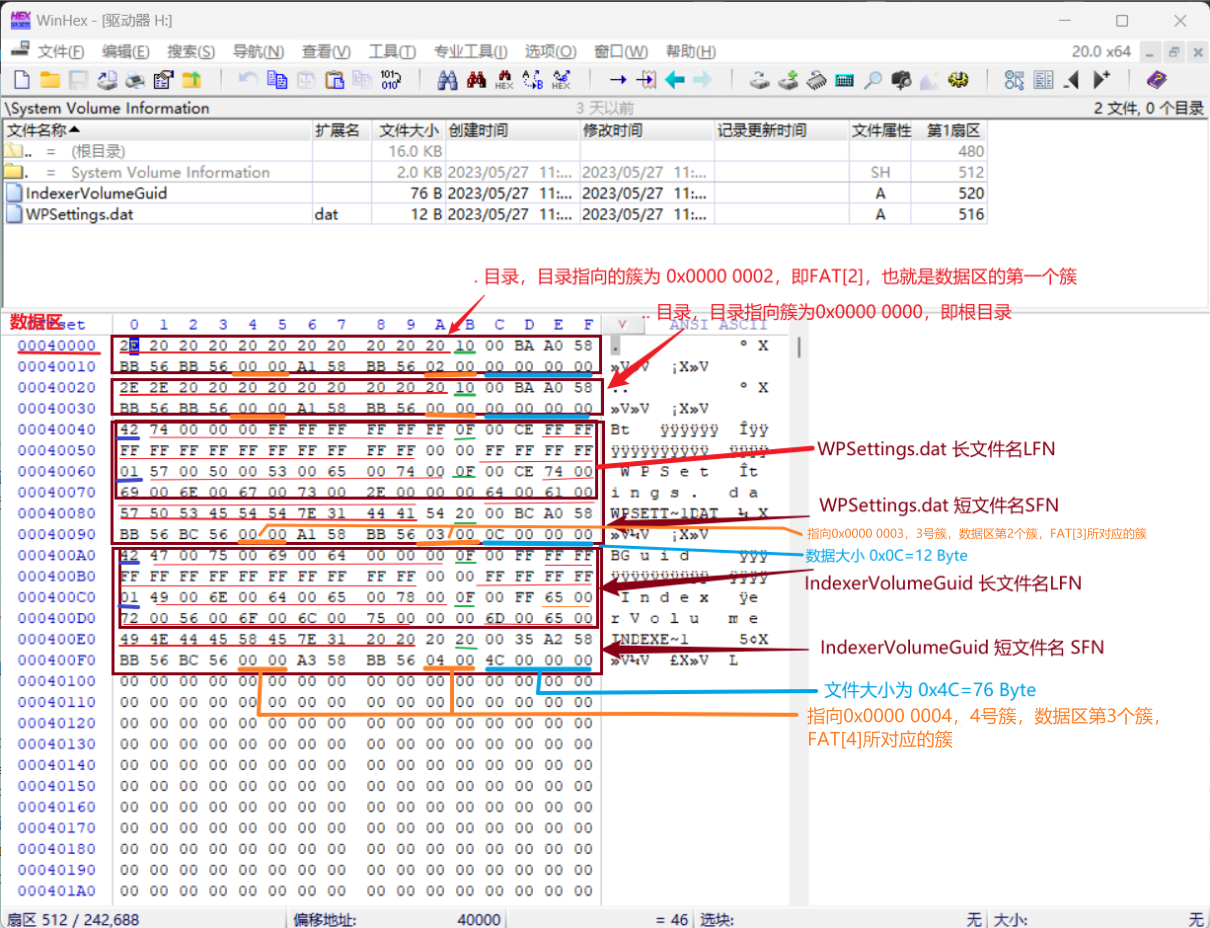The width and height of the screenshot is (1210, 928).
Task: Click the 101/010 modify data icon
Action: click(391, 80)
